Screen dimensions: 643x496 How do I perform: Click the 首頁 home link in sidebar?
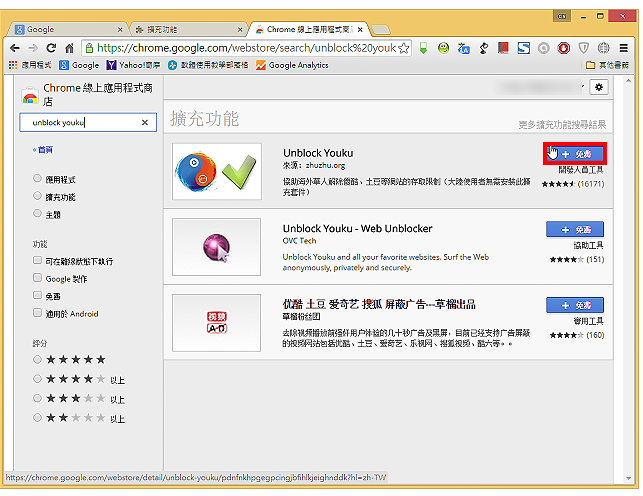[43, 150]
